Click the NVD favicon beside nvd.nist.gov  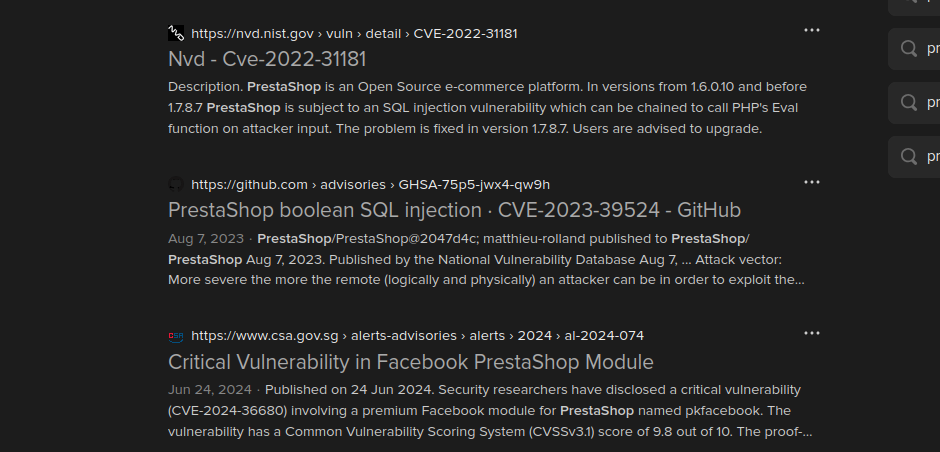tap(176, 34)
